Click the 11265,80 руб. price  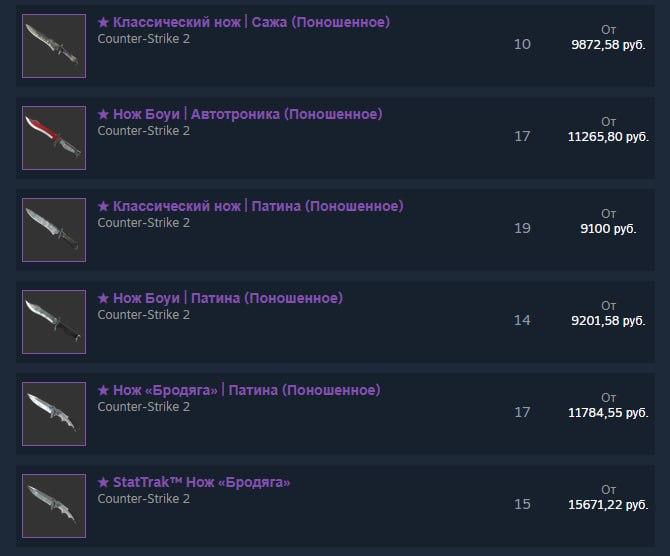point(609,137)
